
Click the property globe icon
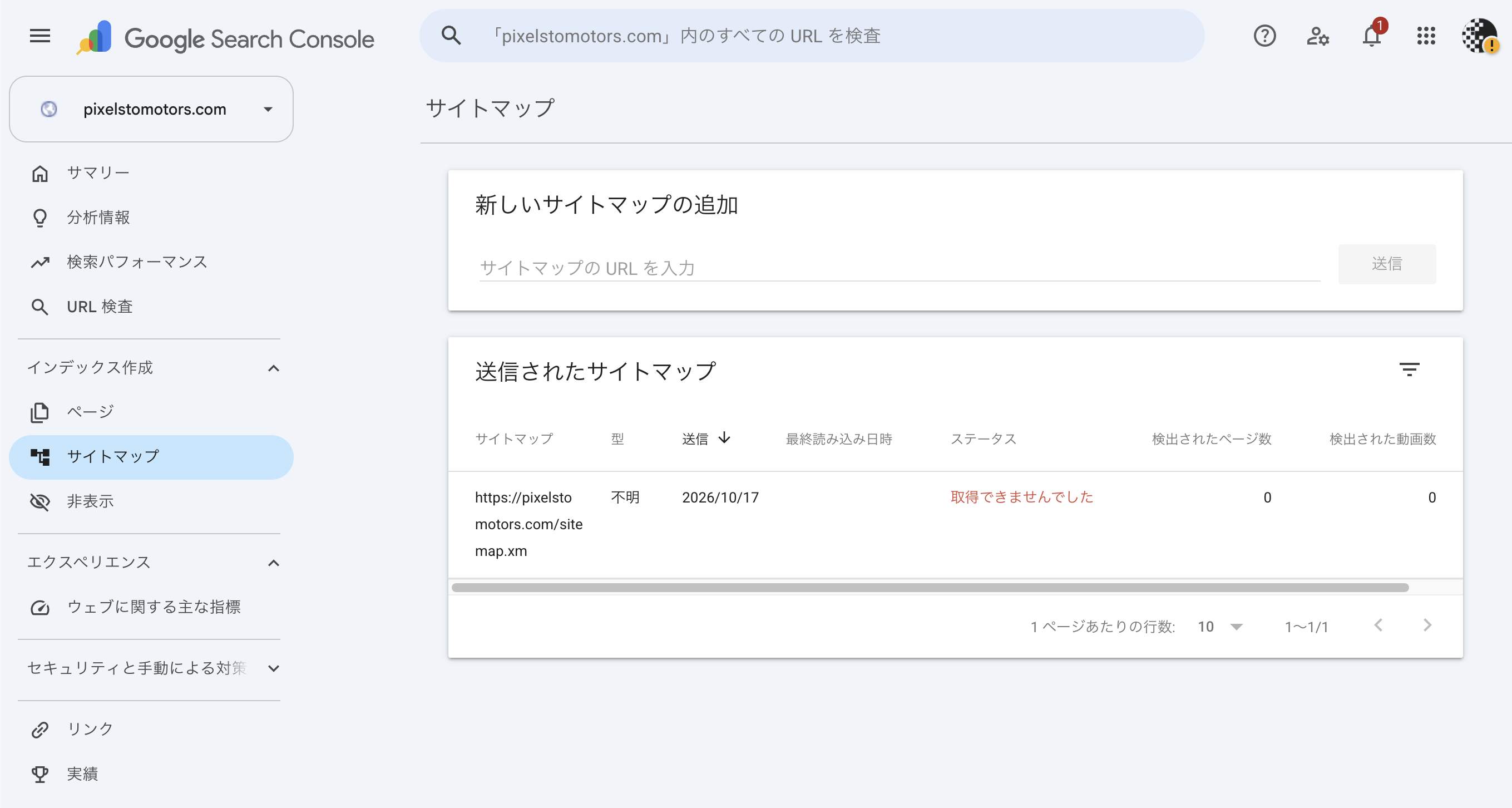(x=49, y=109)
